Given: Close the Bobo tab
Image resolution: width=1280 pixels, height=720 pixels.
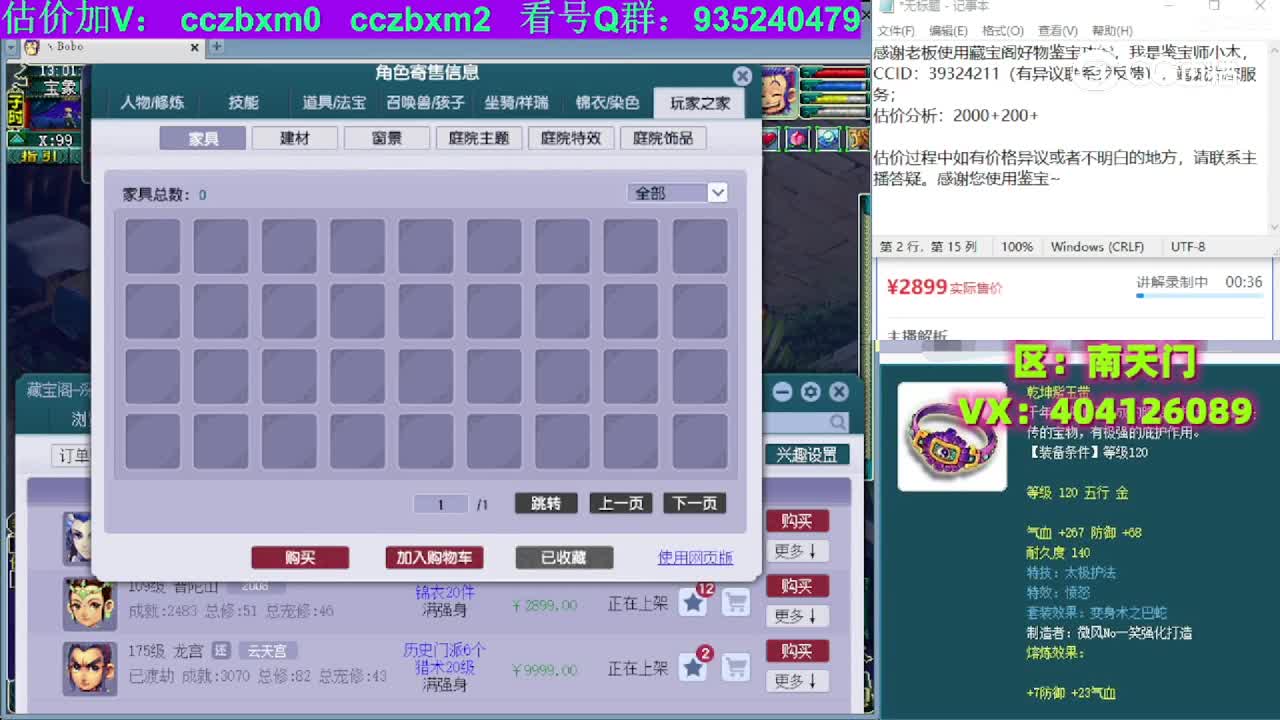Looking at the screenshot, I should [195, 47].
